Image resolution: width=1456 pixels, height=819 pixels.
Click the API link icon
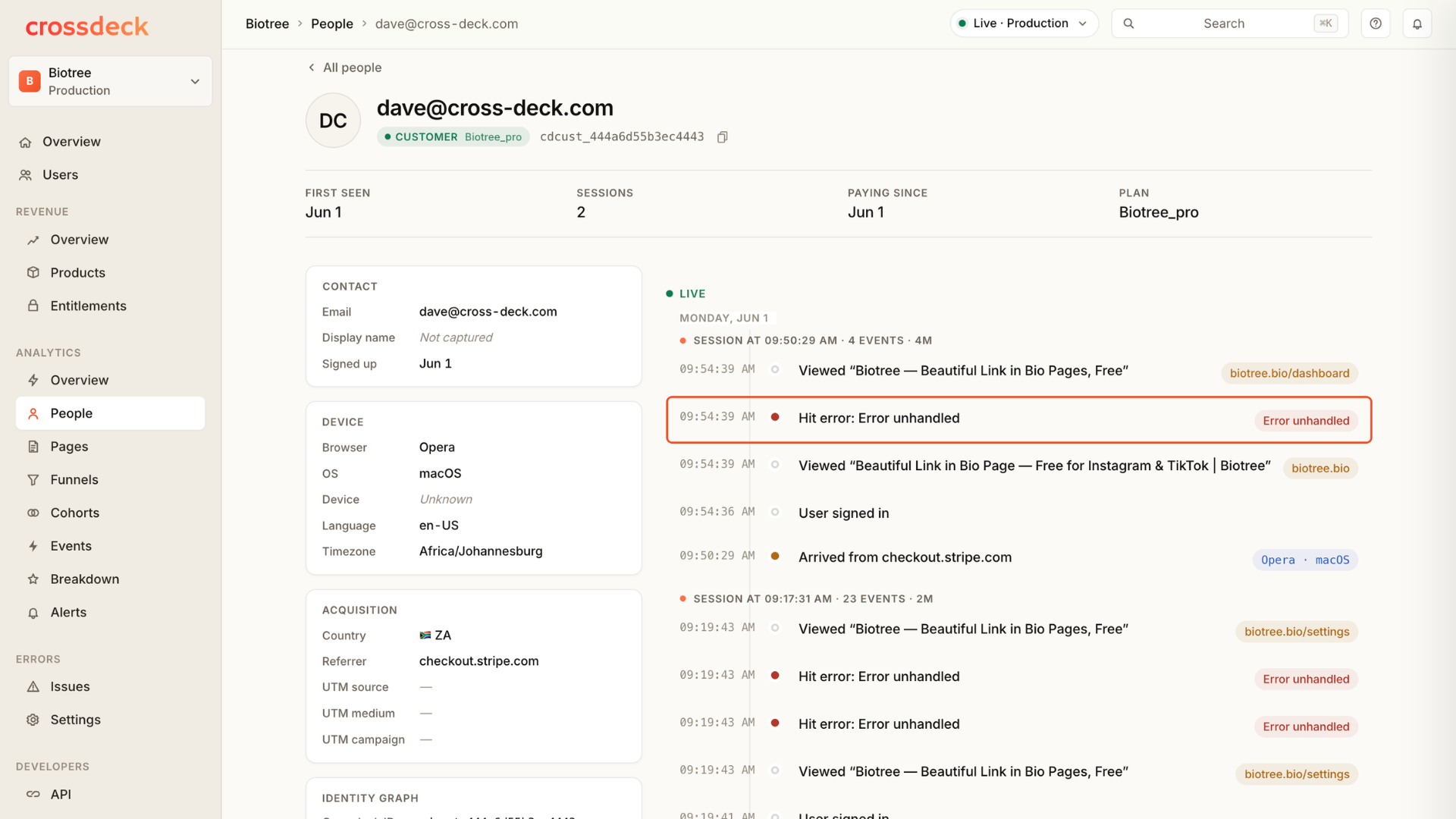(x=33, y=794)
